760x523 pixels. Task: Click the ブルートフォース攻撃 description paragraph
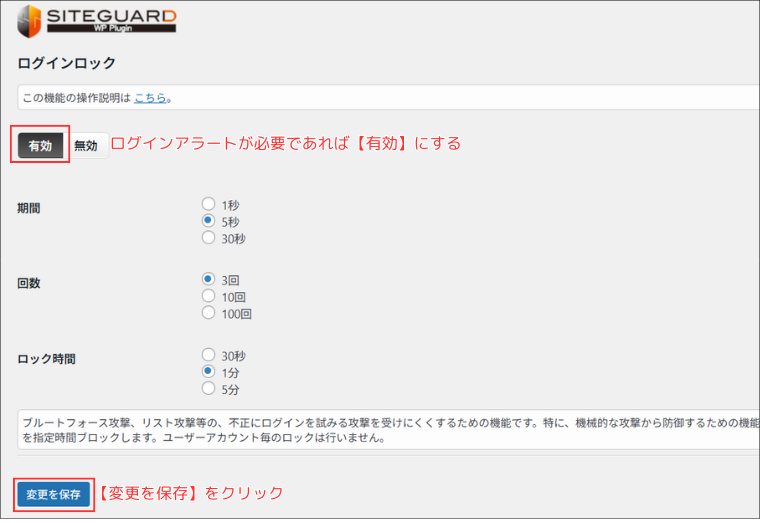pos(391,430)
